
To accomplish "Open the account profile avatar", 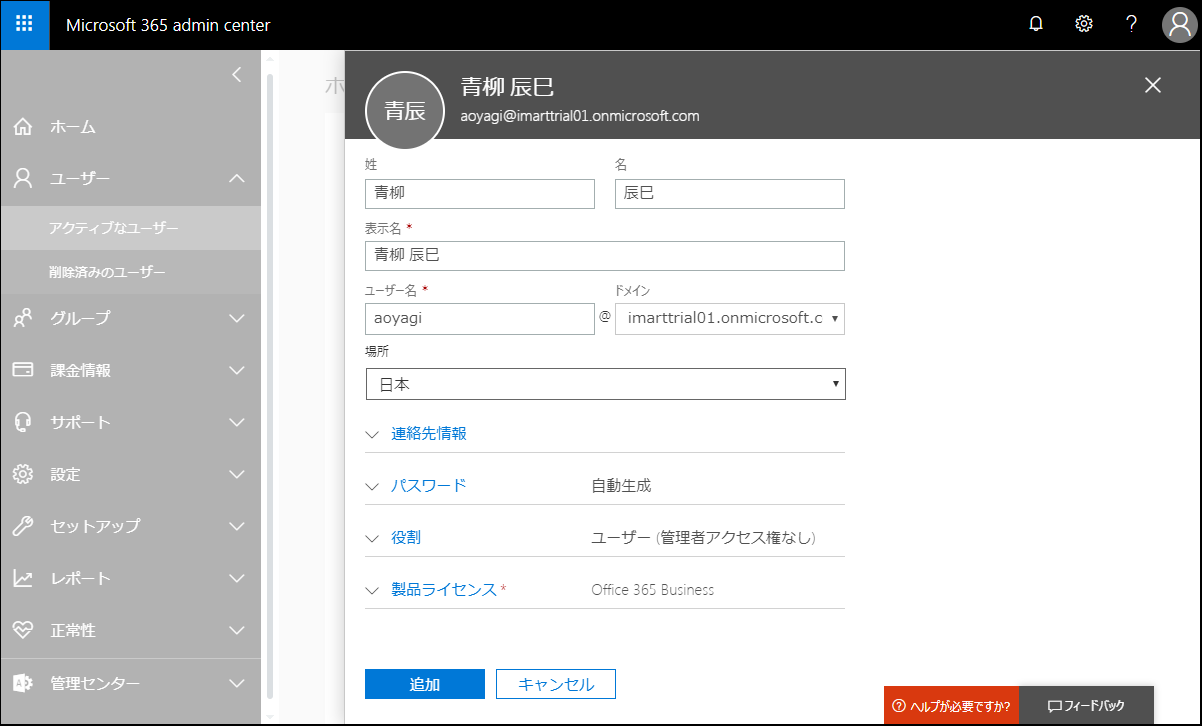I will pyautogui.click(x=1179, y=25).
